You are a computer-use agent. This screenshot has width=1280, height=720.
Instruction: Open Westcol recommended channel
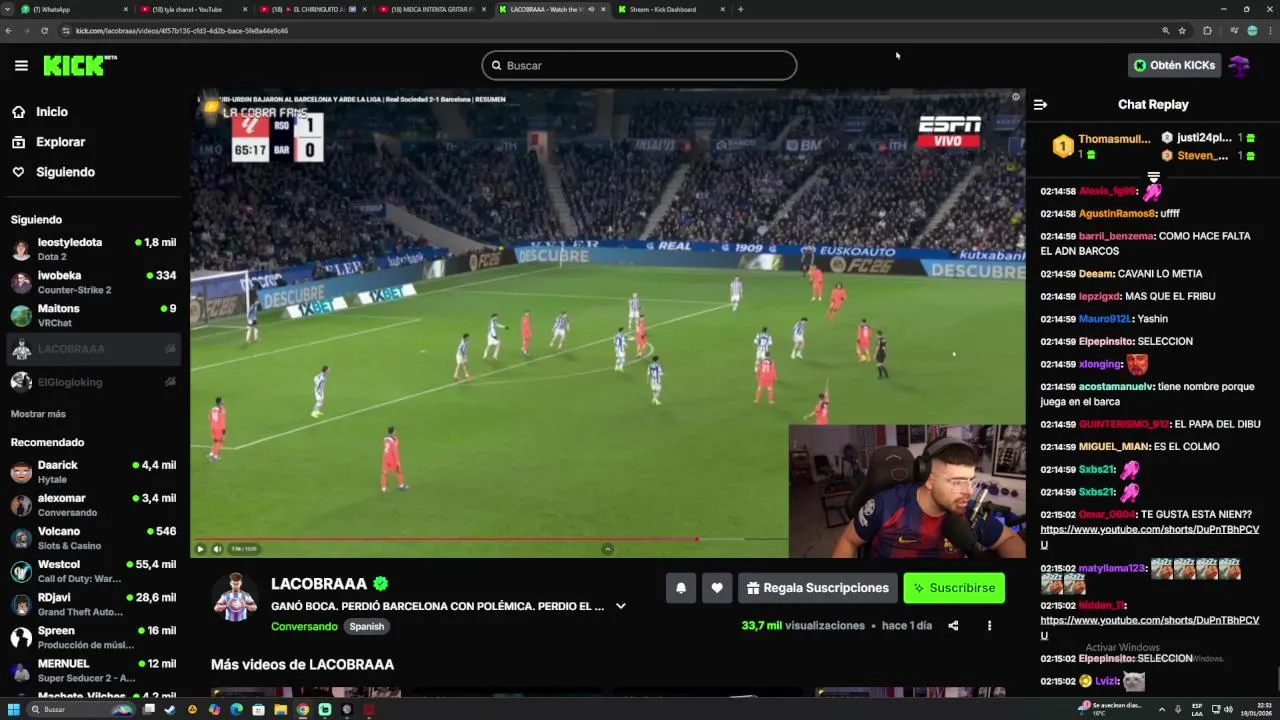point(94,571)
